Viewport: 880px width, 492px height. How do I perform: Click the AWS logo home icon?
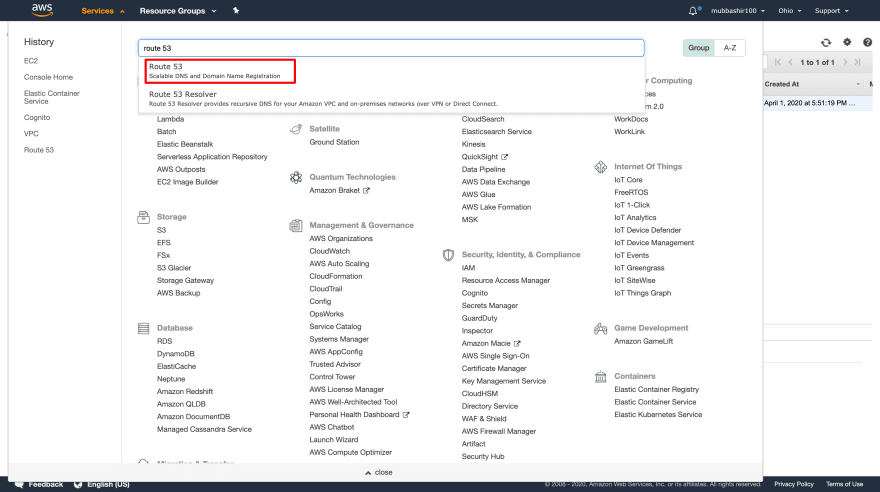pos(42,10)
